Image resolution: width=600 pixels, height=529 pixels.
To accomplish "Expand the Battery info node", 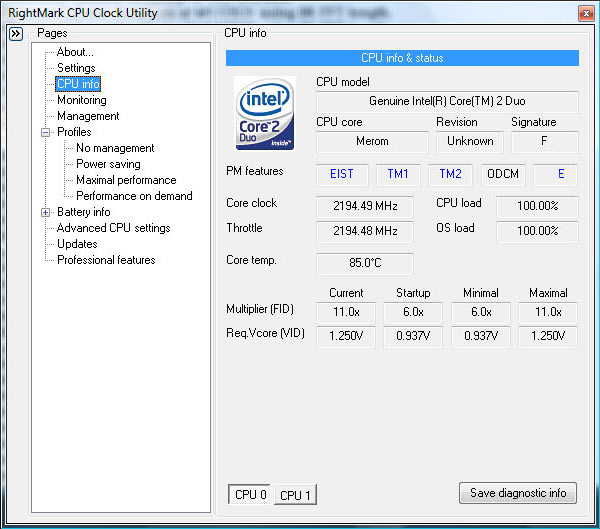I will pos(45,212).
